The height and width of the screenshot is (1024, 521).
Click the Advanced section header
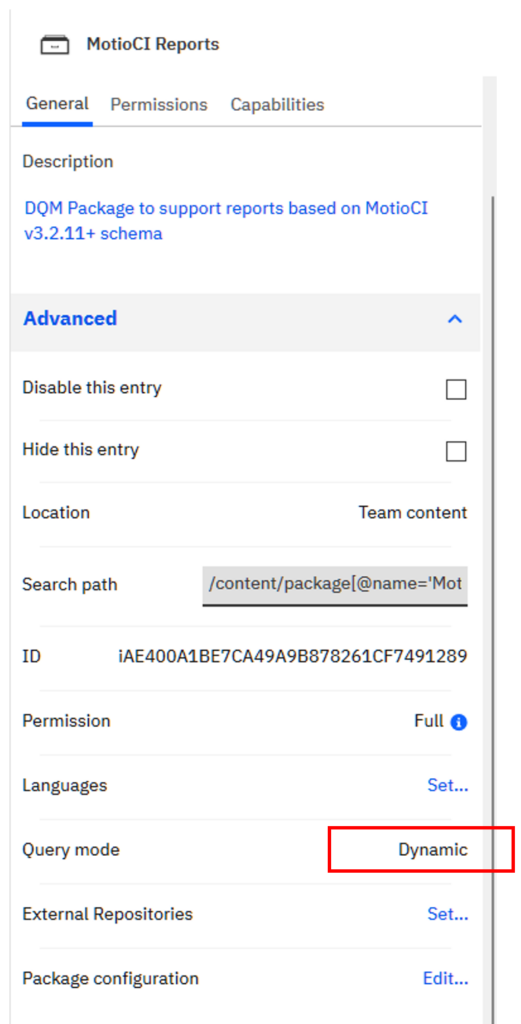(245, 319)
